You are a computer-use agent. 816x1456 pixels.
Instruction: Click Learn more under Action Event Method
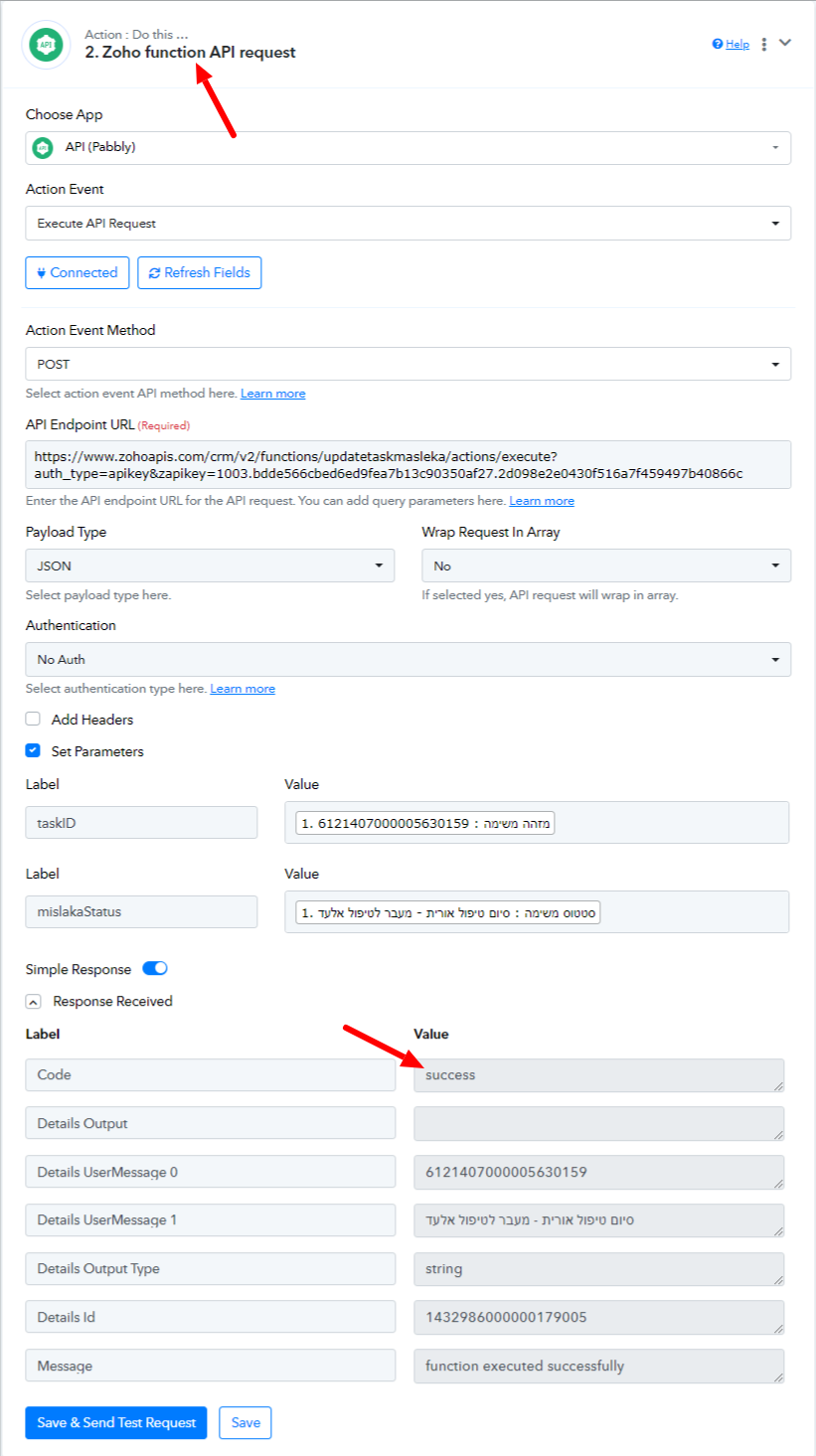273,394
